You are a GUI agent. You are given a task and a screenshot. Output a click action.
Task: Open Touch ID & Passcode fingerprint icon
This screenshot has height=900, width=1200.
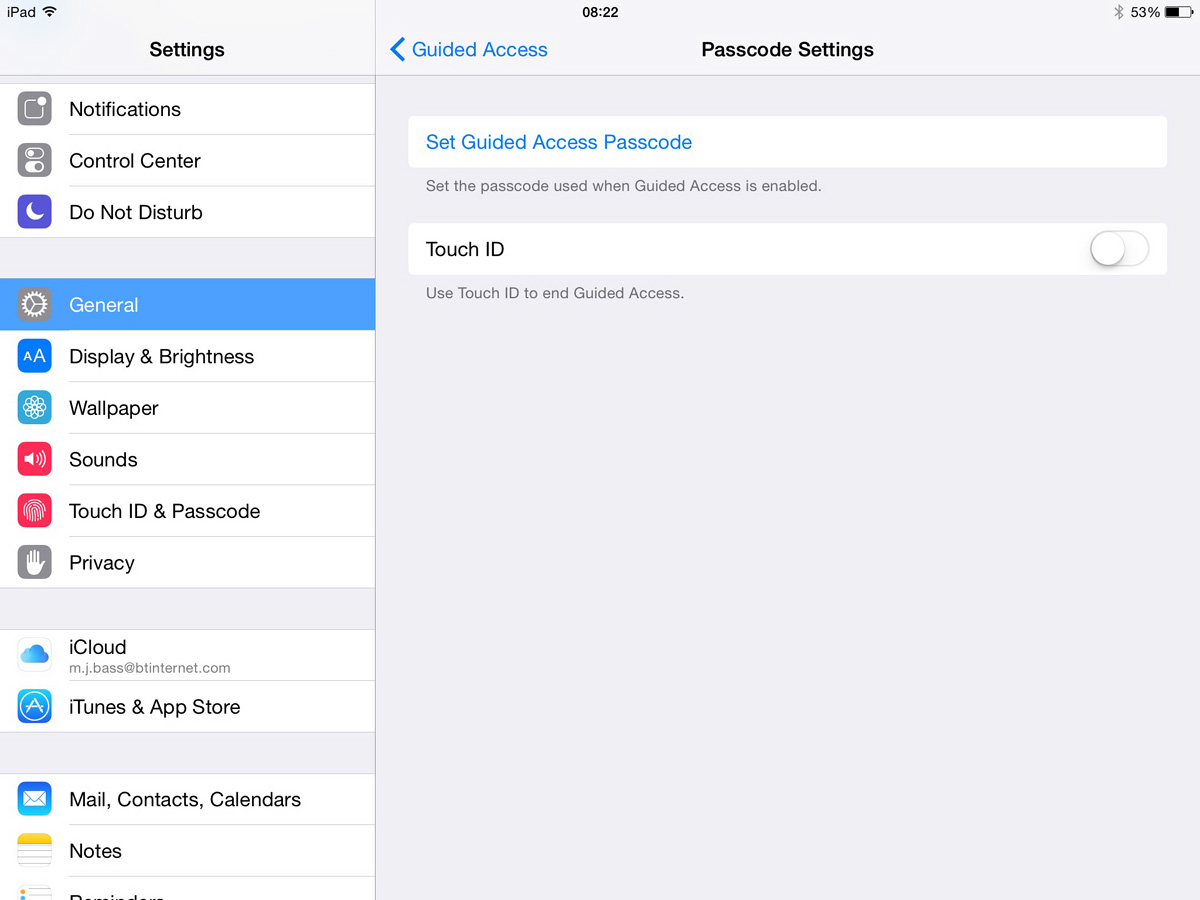coord(35,511)
